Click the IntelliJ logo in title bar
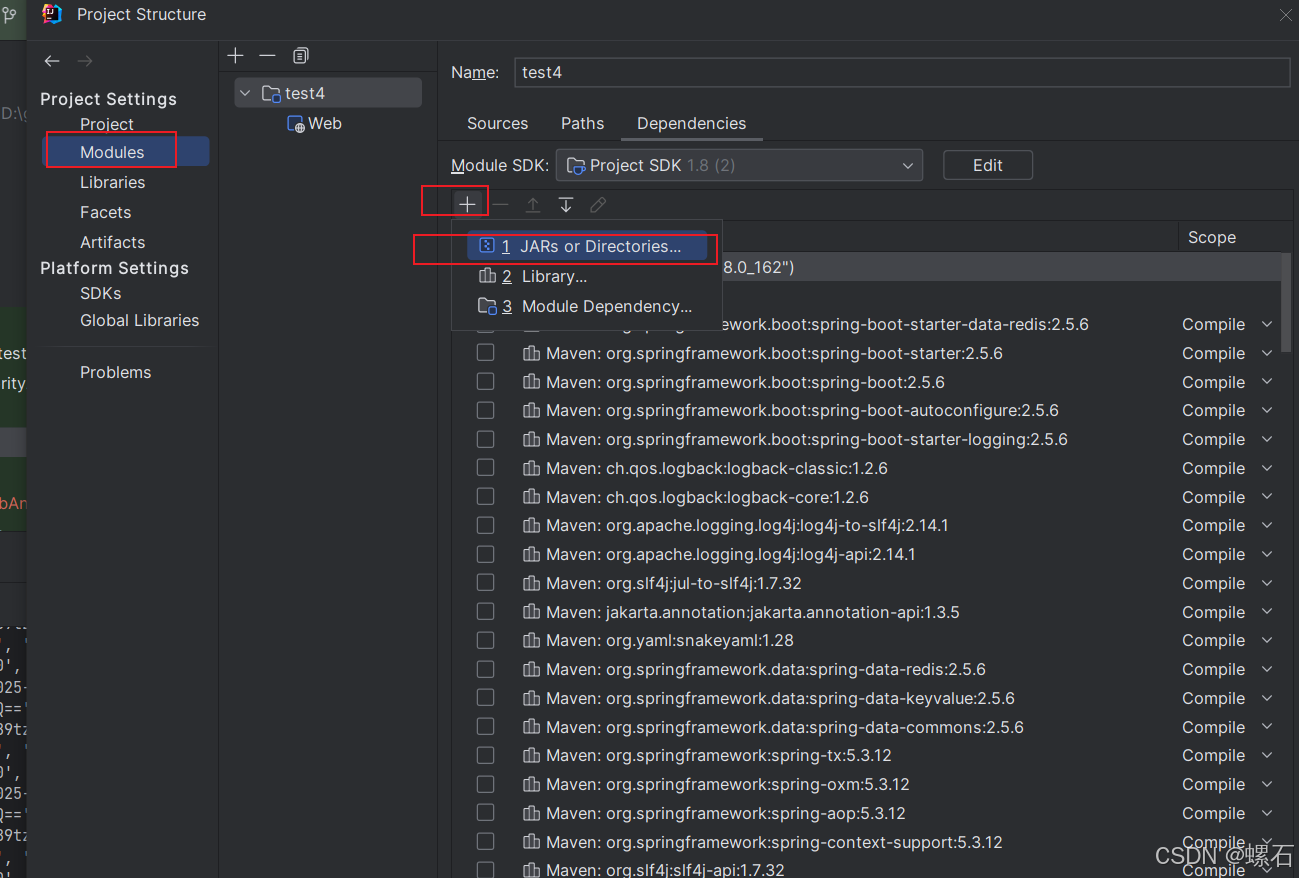 (52, 14)
